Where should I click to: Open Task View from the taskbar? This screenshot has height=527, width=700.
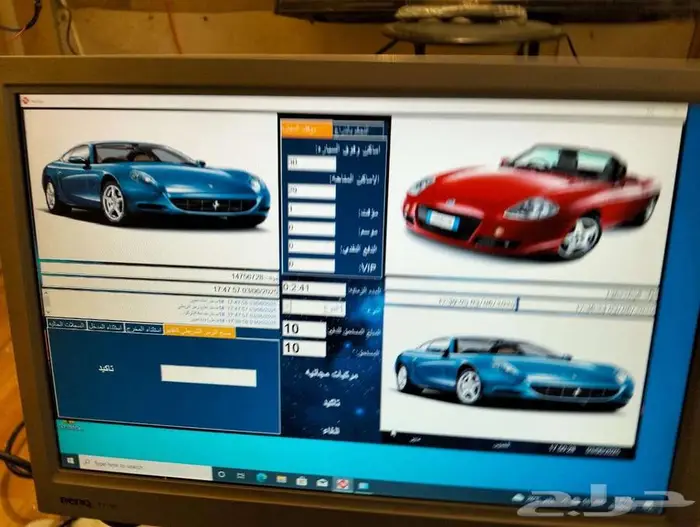(241, 476)
